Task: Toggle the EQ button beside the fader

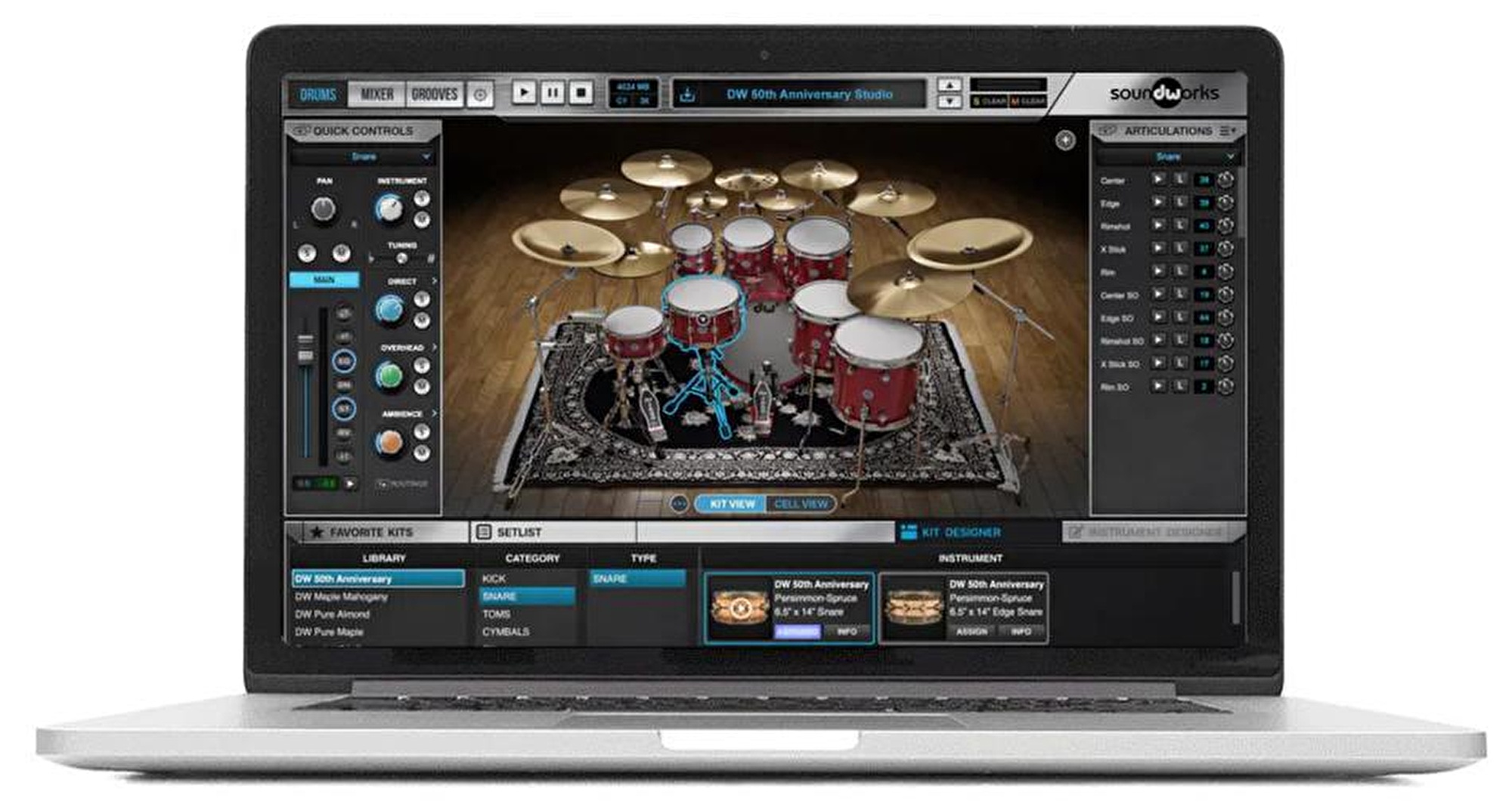Action: pyautogui.click(x=344, y=361)
